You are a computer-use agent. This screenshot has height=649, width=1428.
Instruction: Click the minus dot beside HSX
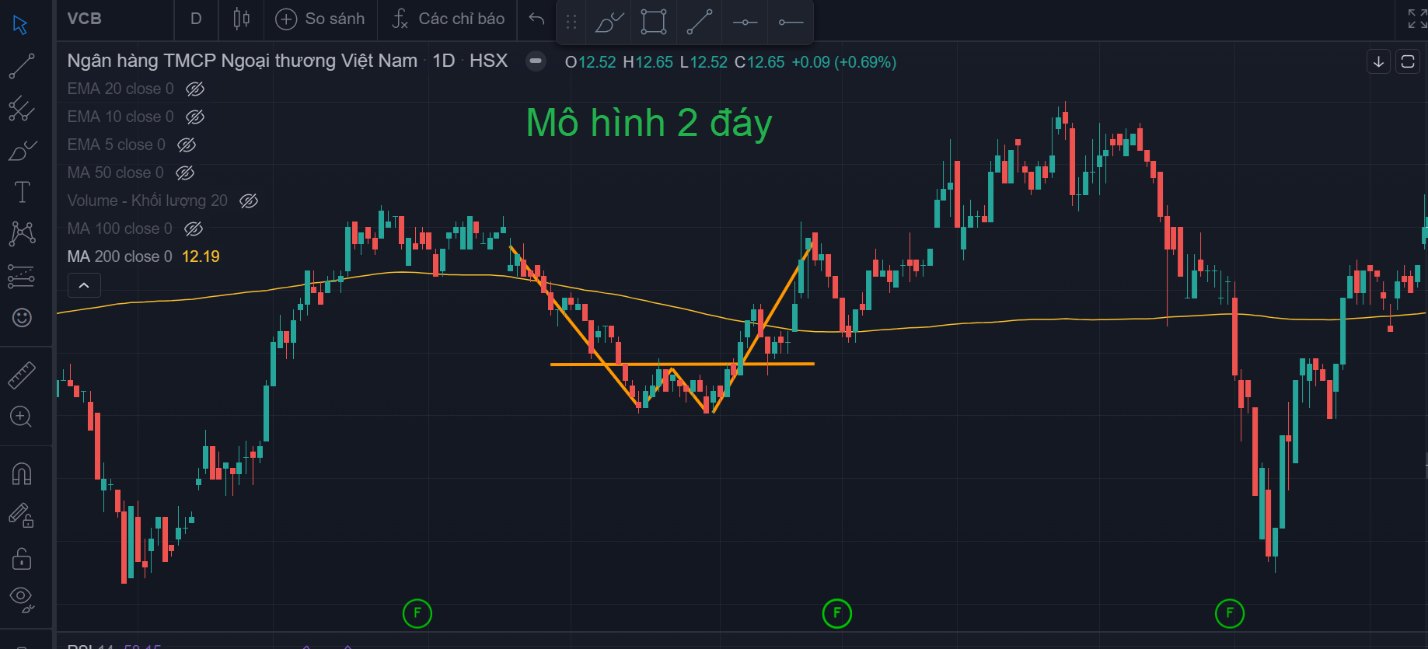point(536,61)
